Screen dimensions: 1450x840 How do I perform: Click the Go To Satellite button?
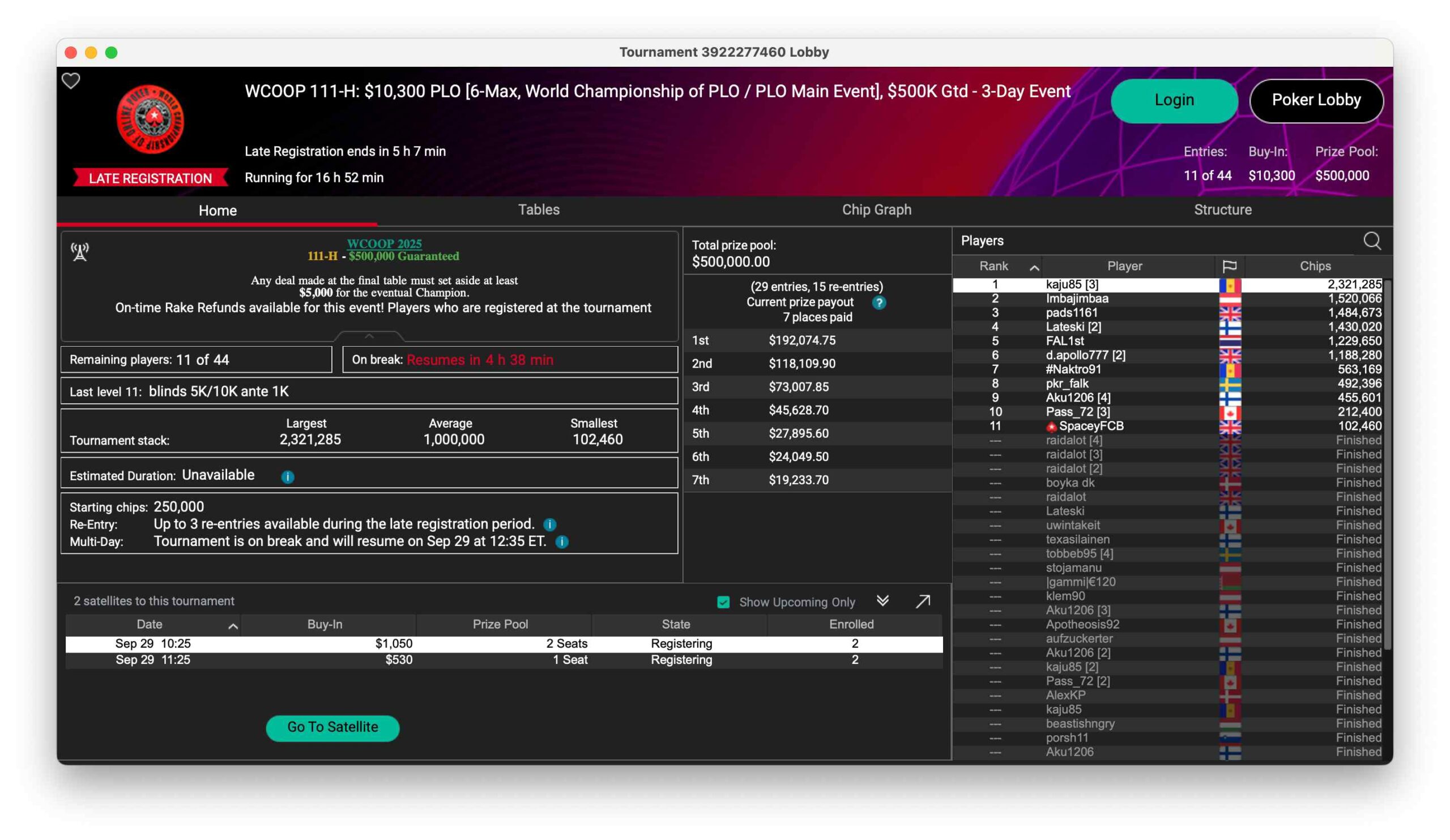click(x=332, y=727)
